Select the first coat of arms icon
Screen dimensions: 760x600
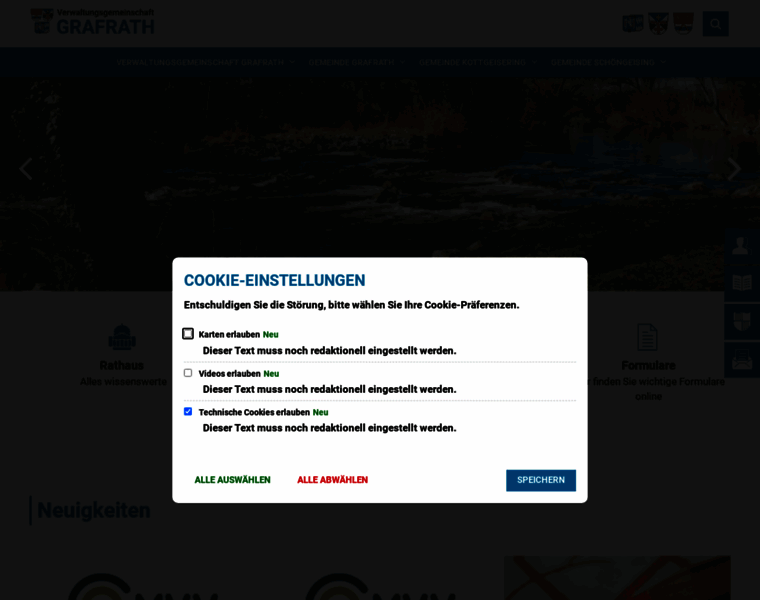pos(633,23)
